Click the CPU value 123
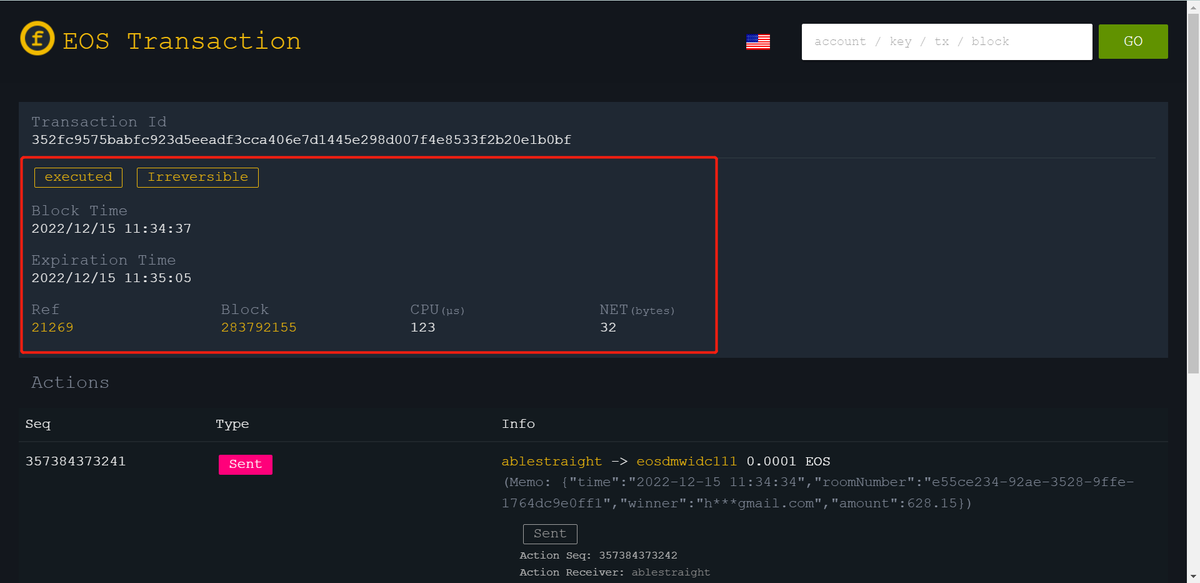 click(x=423, y=328)
